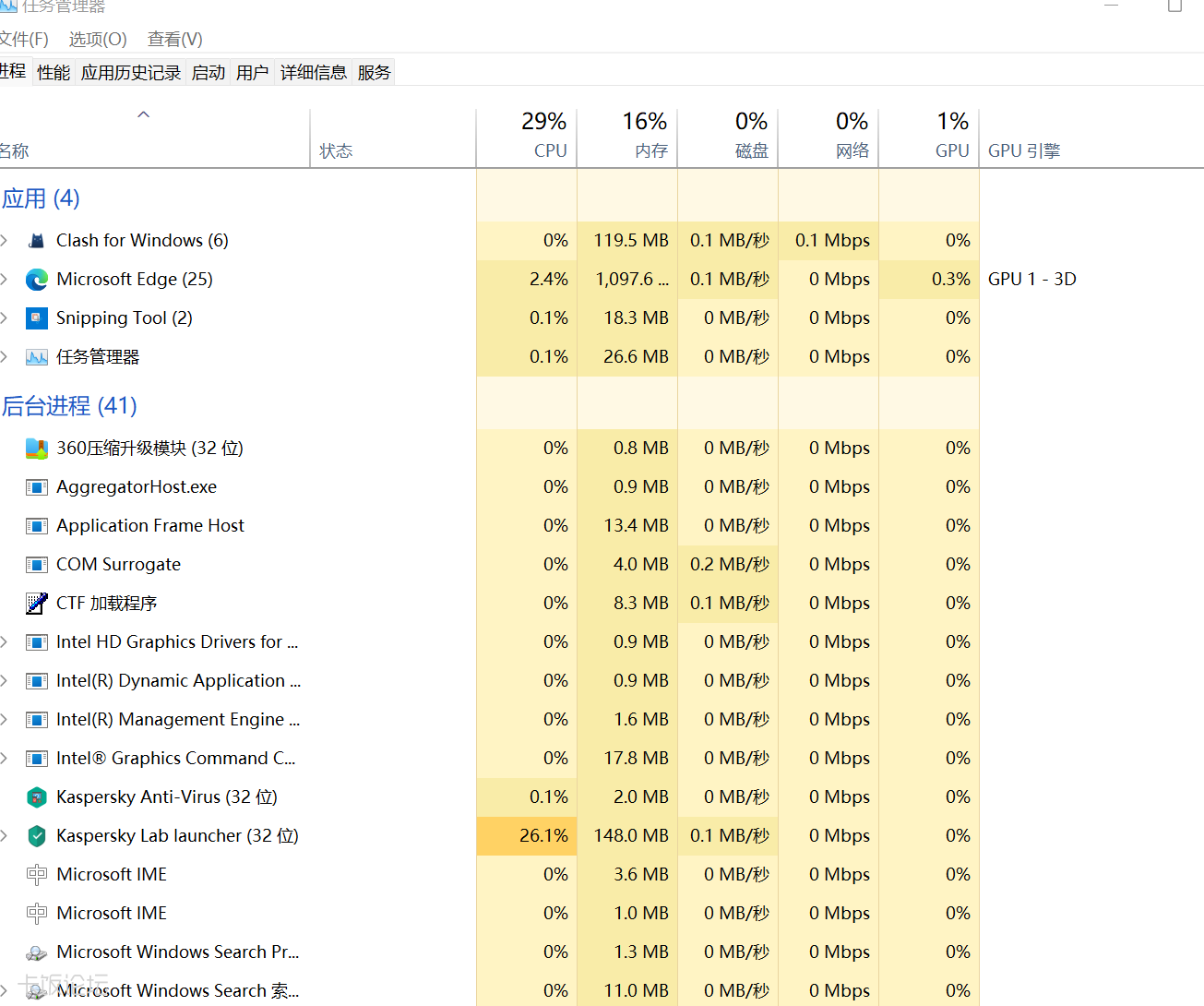Click the 148.0 MB memory cell
The image size is (1204, 1006).
[x=627, y=836]
